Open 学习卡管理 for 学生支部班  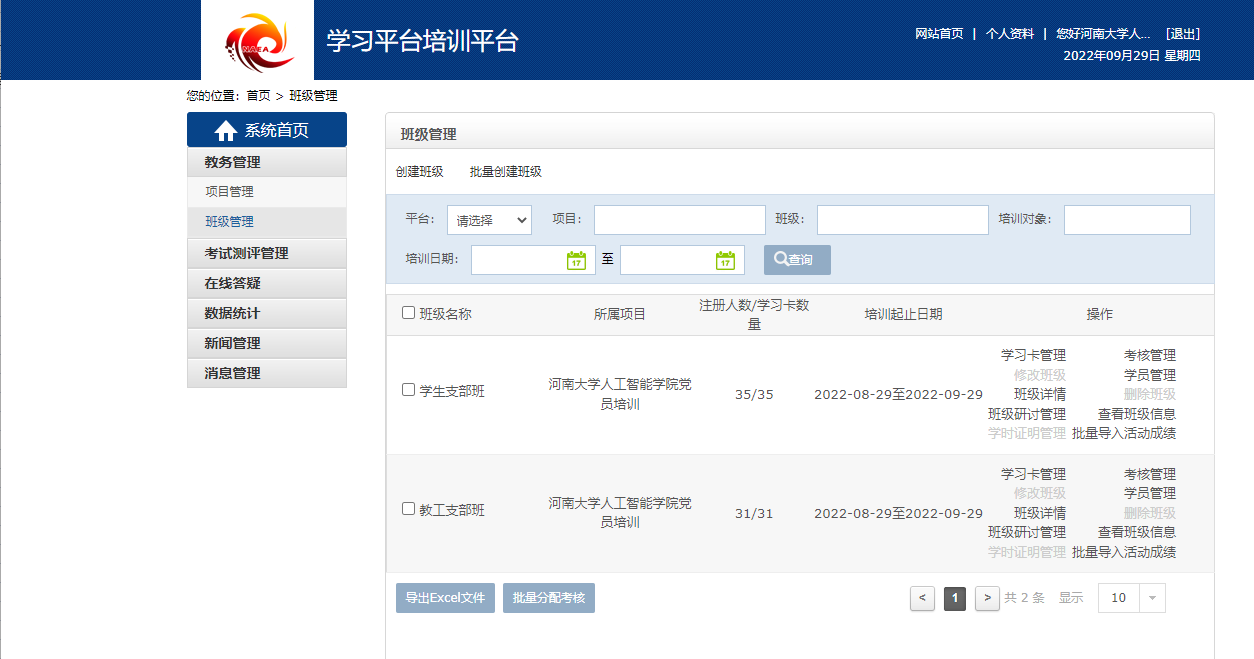coord(1033,355)
